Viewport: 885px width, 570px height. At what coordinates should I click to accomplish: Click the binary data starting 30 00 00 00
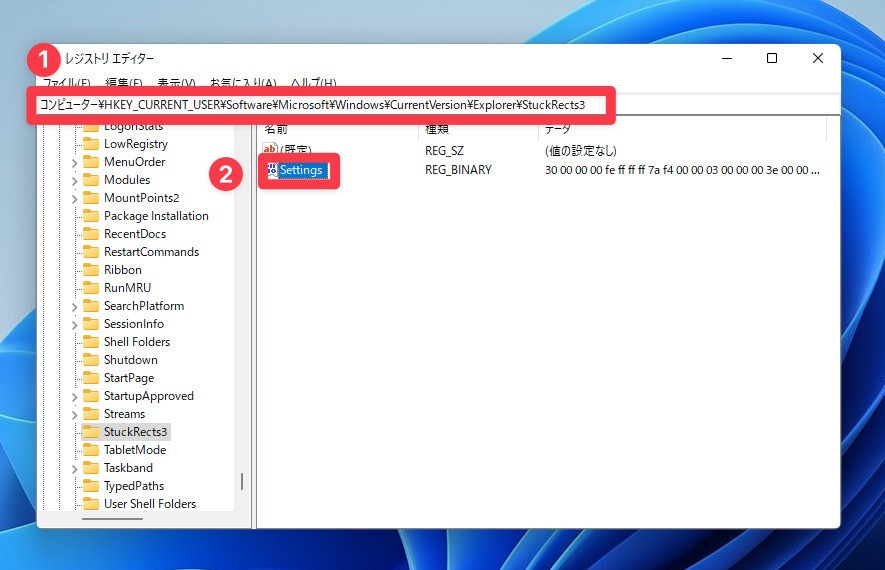tap(682, 170)
